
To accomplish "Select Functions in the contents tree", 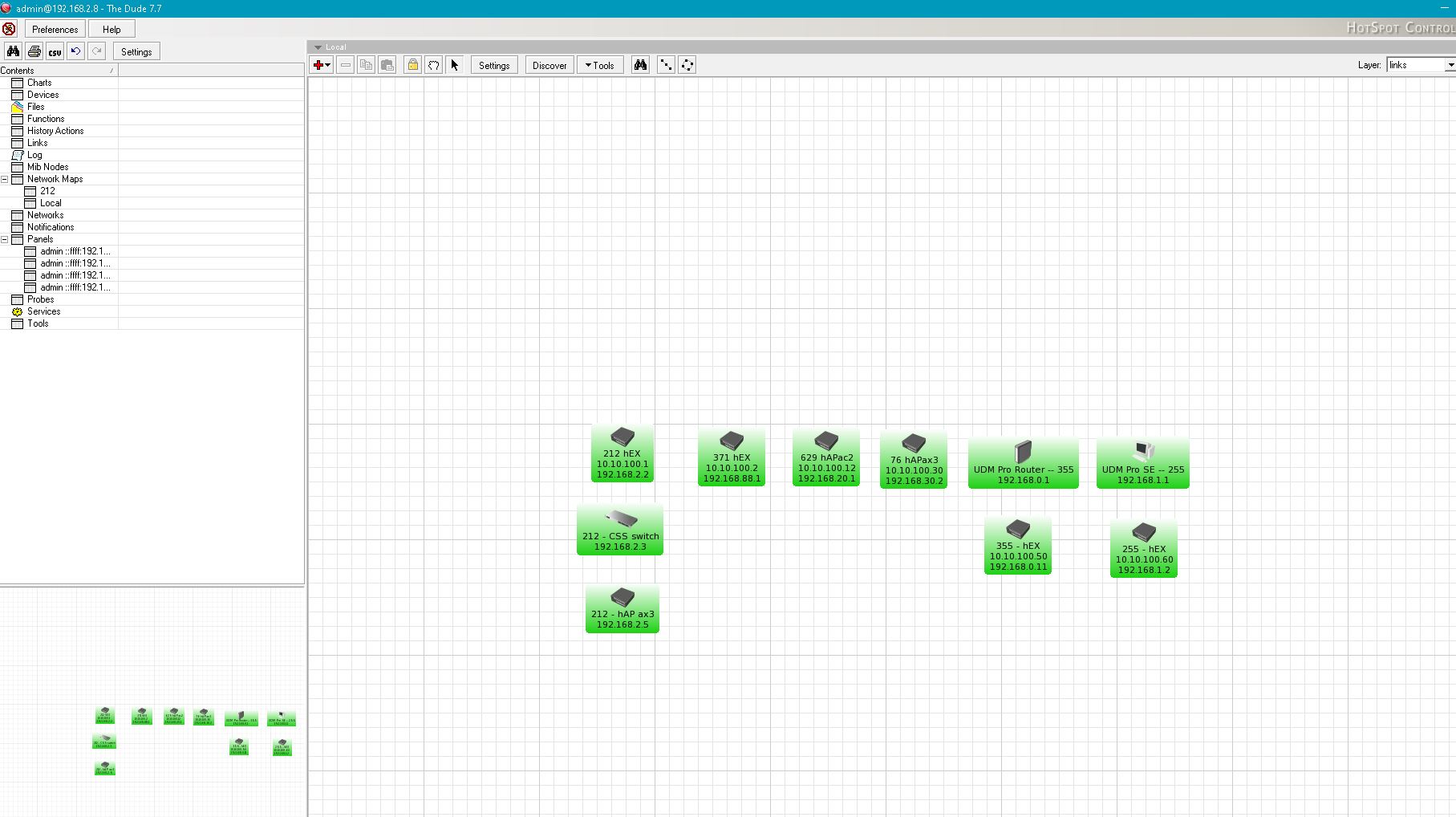I will 46,119.
